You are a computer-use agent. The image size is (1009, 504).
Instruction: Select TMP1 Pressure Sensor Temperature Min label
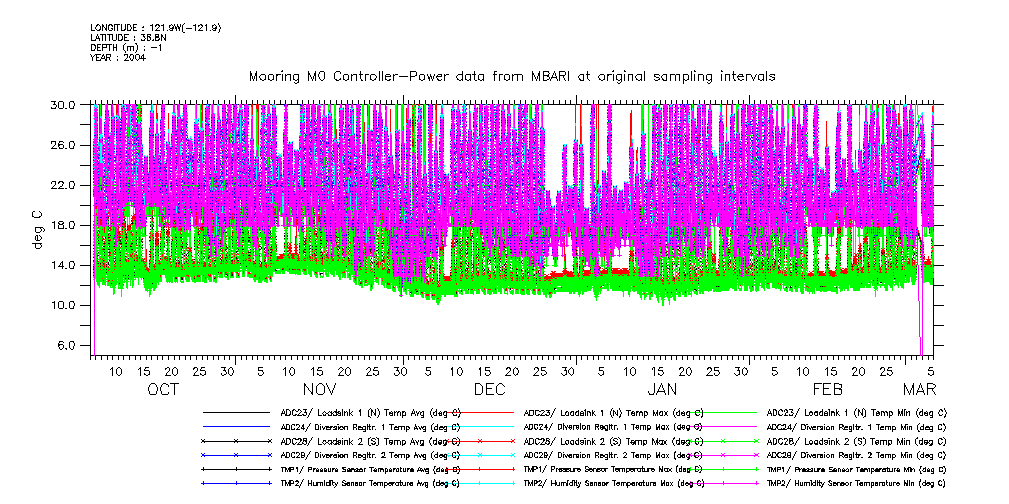856,468
